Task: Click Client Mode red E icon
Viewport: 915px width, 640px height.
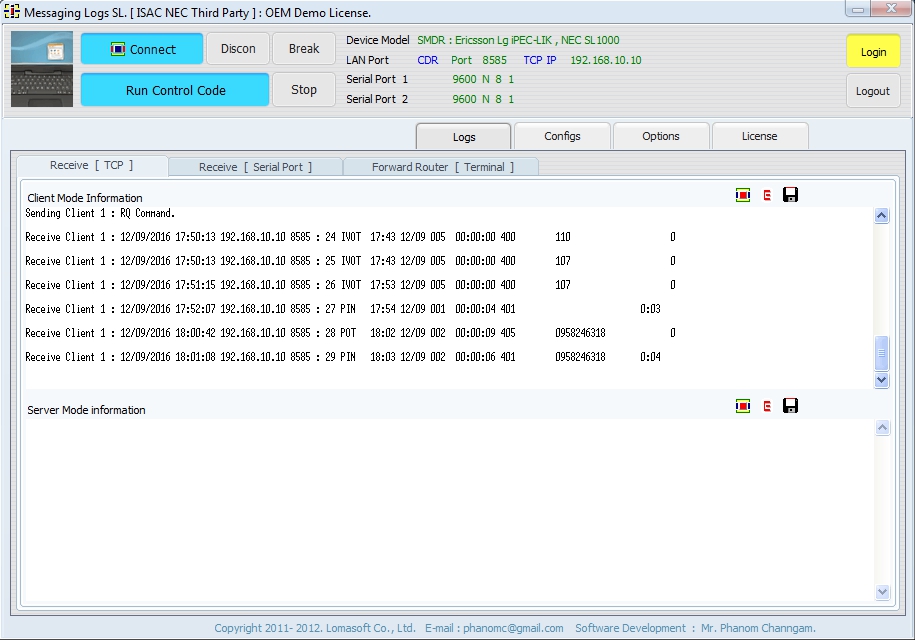Action: coord(767,195)
